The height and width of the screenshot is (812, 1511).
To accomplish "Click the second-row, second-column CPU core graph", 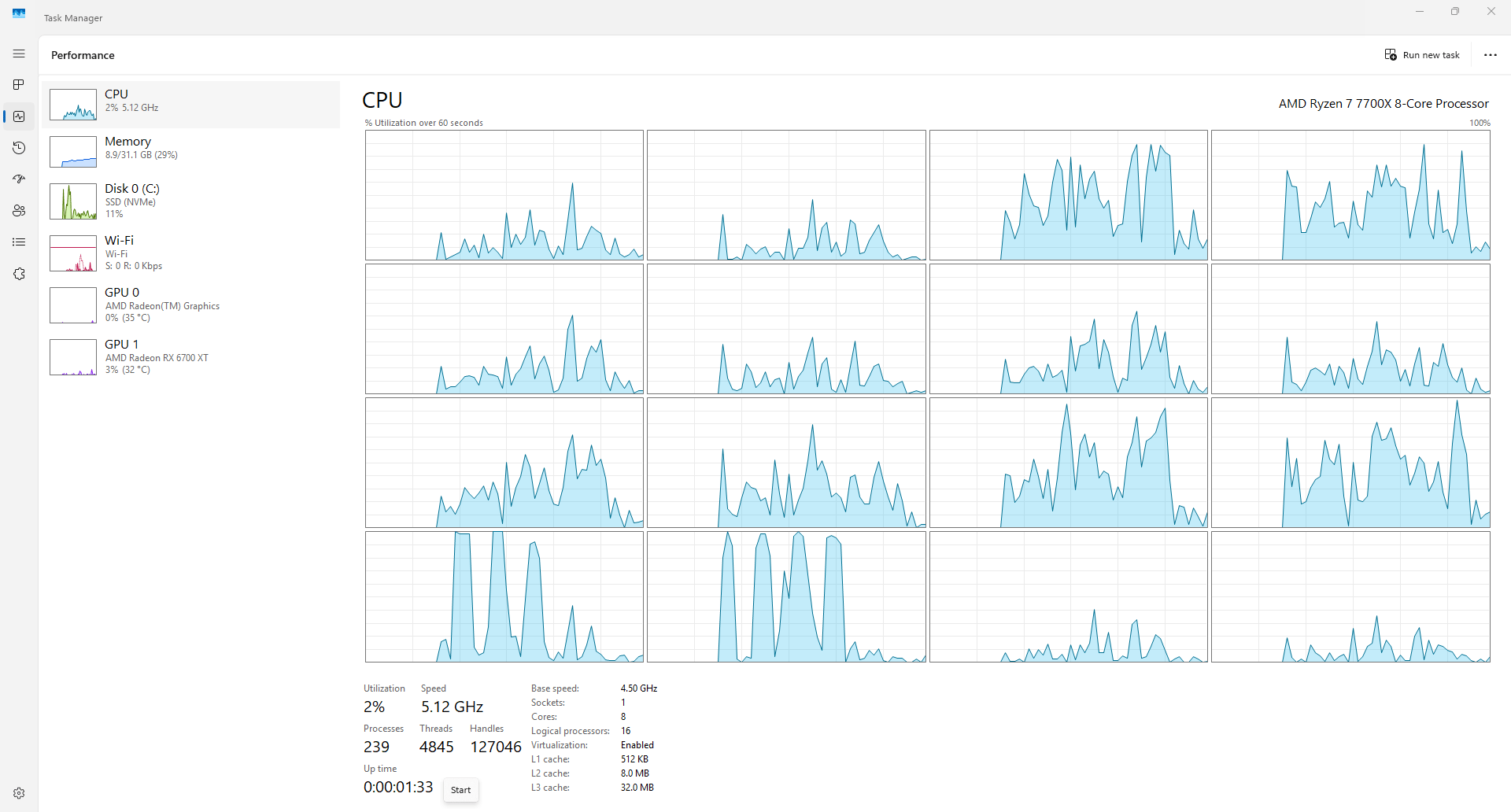I will click(x=786, y=329).
